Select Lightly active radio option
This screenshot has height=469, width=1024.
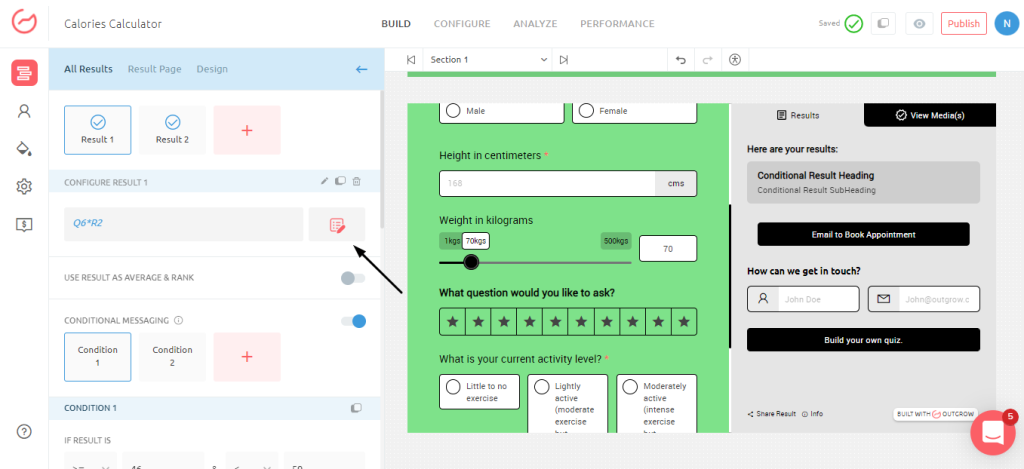coord(568,404)
